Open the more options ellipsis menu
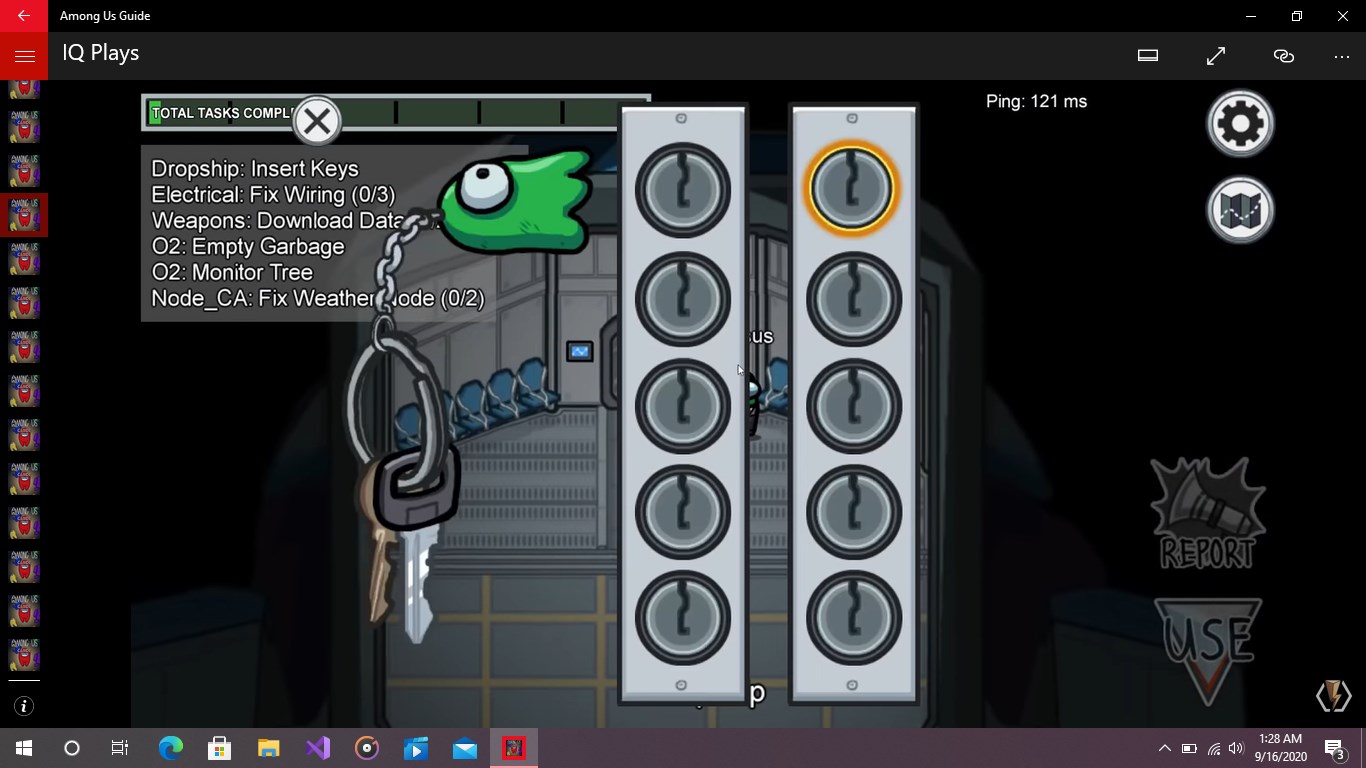Image resolution: width=1366 pixels, height=768 pixels. (x=1342, y=56)
